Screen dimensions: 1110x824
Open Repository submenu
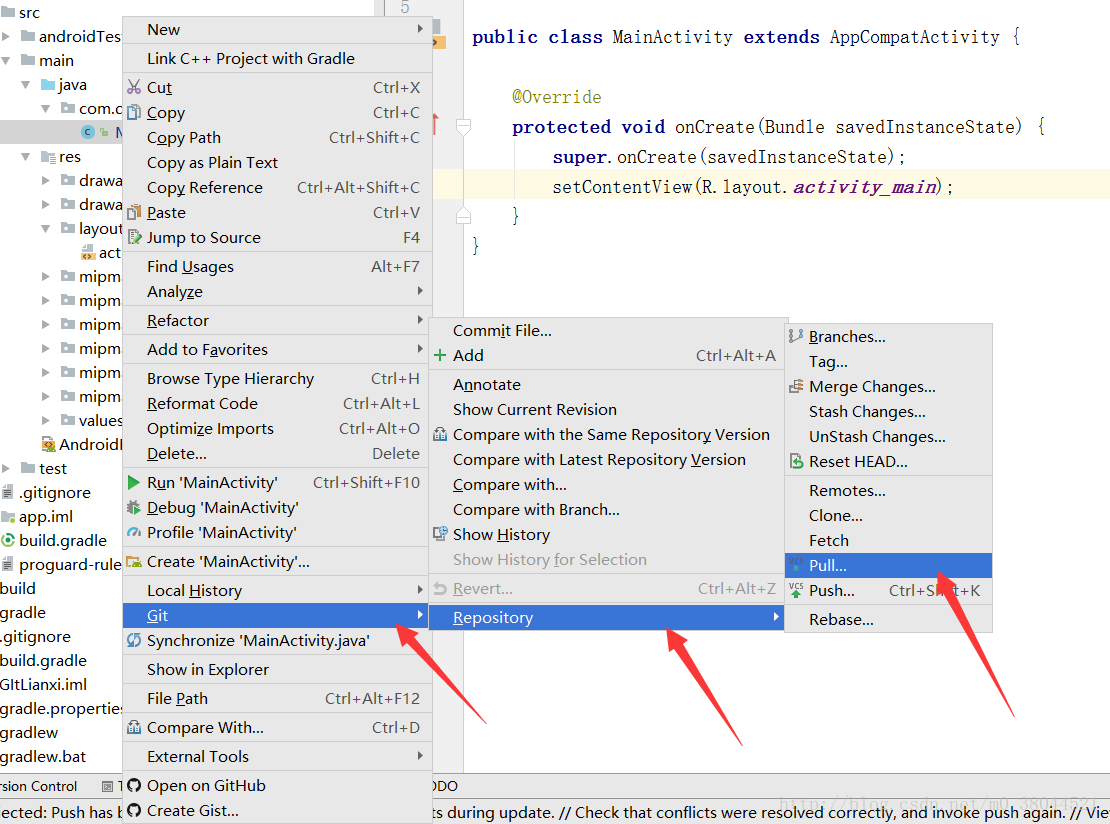(607, 617)
